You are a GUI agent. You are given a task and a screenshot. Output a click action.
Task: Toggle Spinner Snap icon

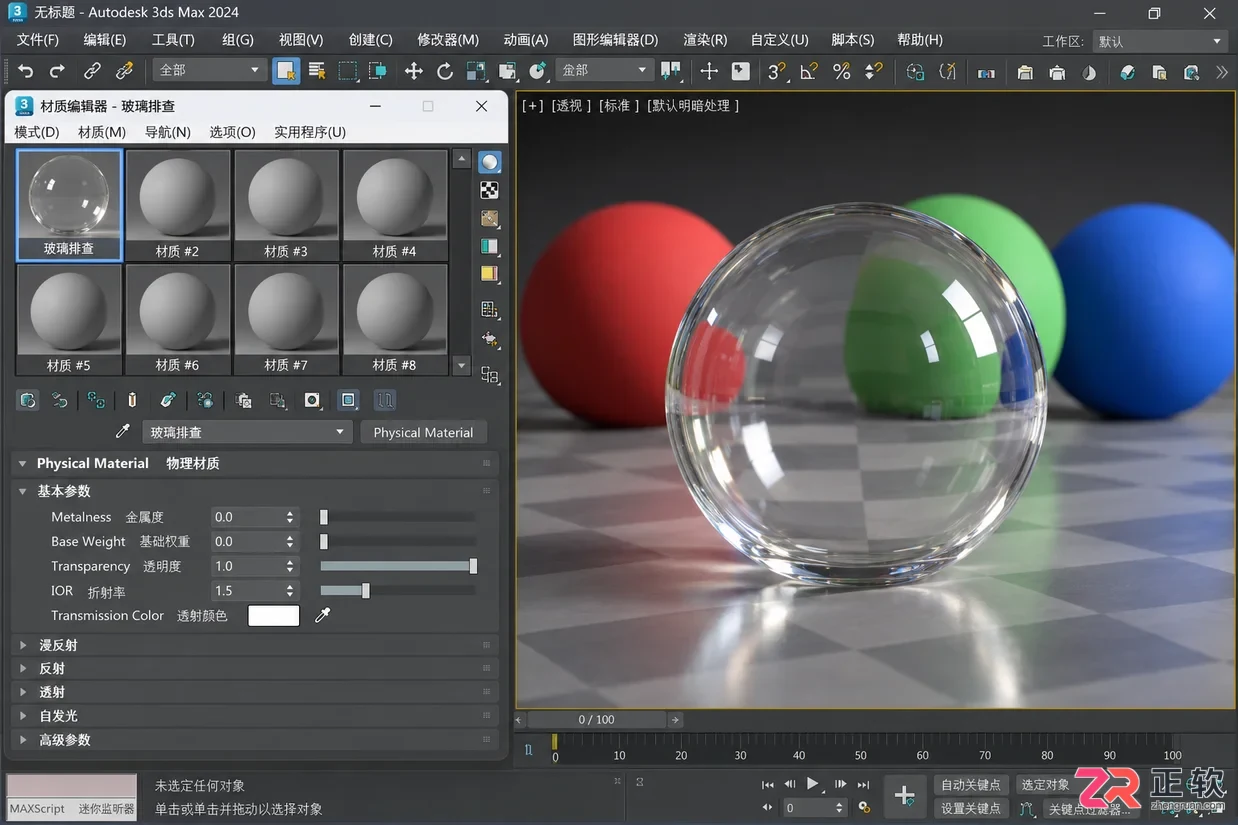click(873, 71)
